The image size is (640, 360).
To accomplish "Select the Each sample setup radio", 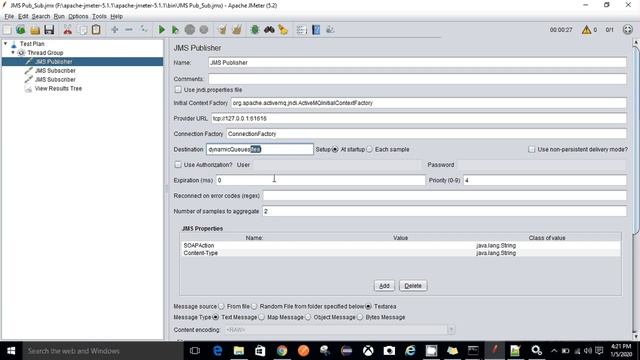I will pos(369,149).
